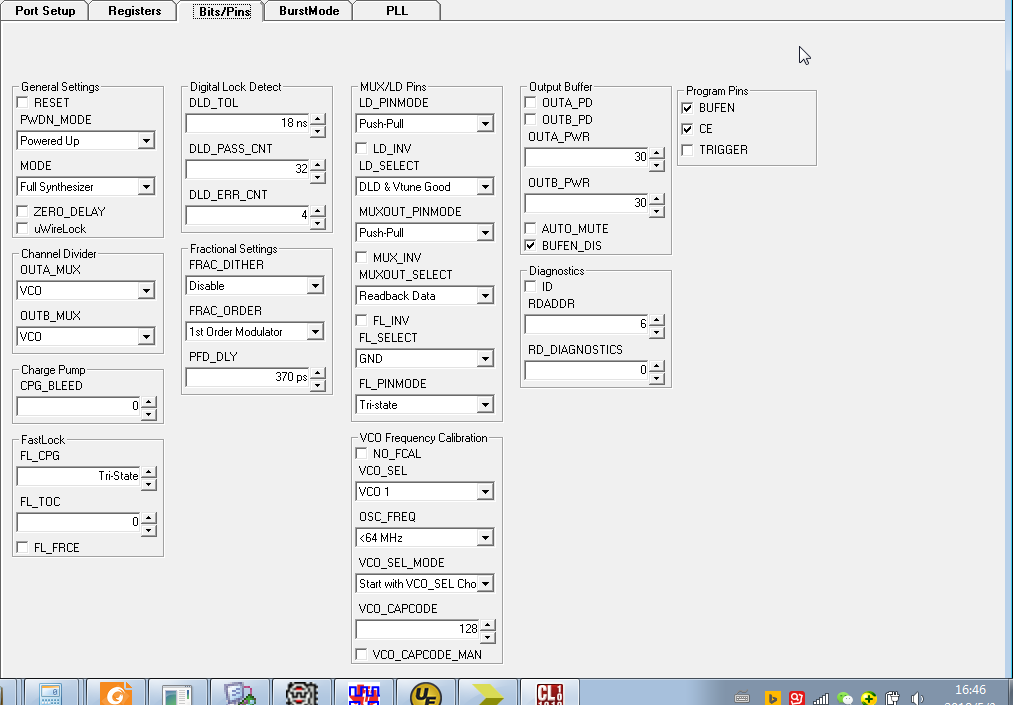Increase DLD_TOL with up arrow
This screenshot has height=705, width=1013.
coord(317,119)
